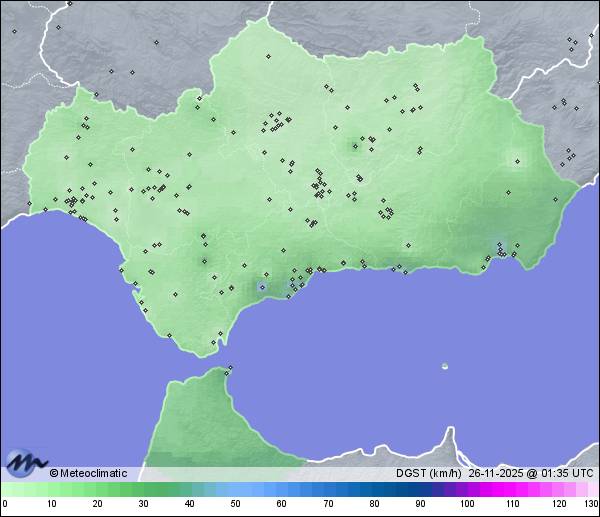Click the dark green wind spot in northeastern Andalusia

354,147
